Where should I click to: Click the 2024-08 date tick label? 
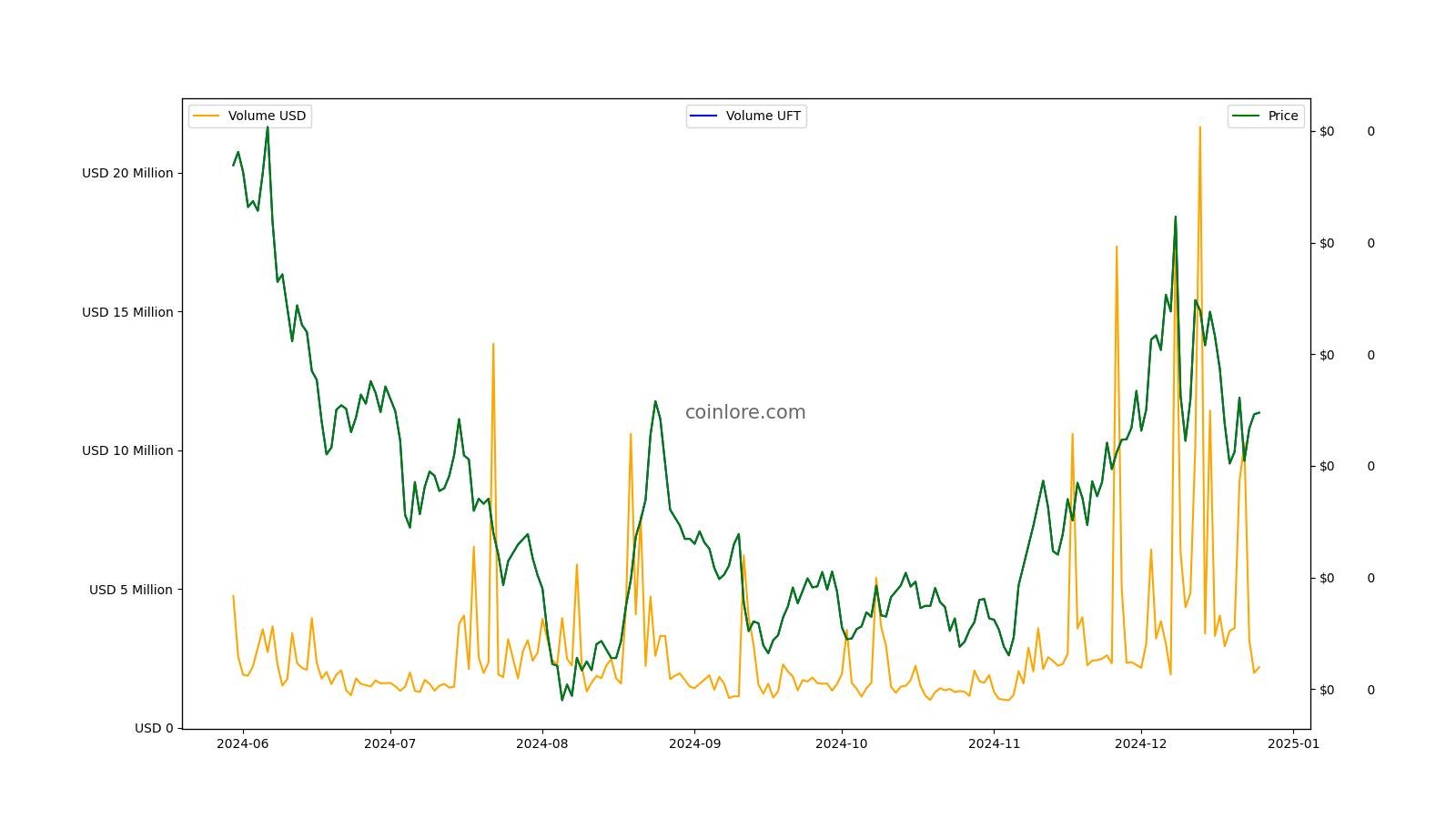click(x=542, y=743)
